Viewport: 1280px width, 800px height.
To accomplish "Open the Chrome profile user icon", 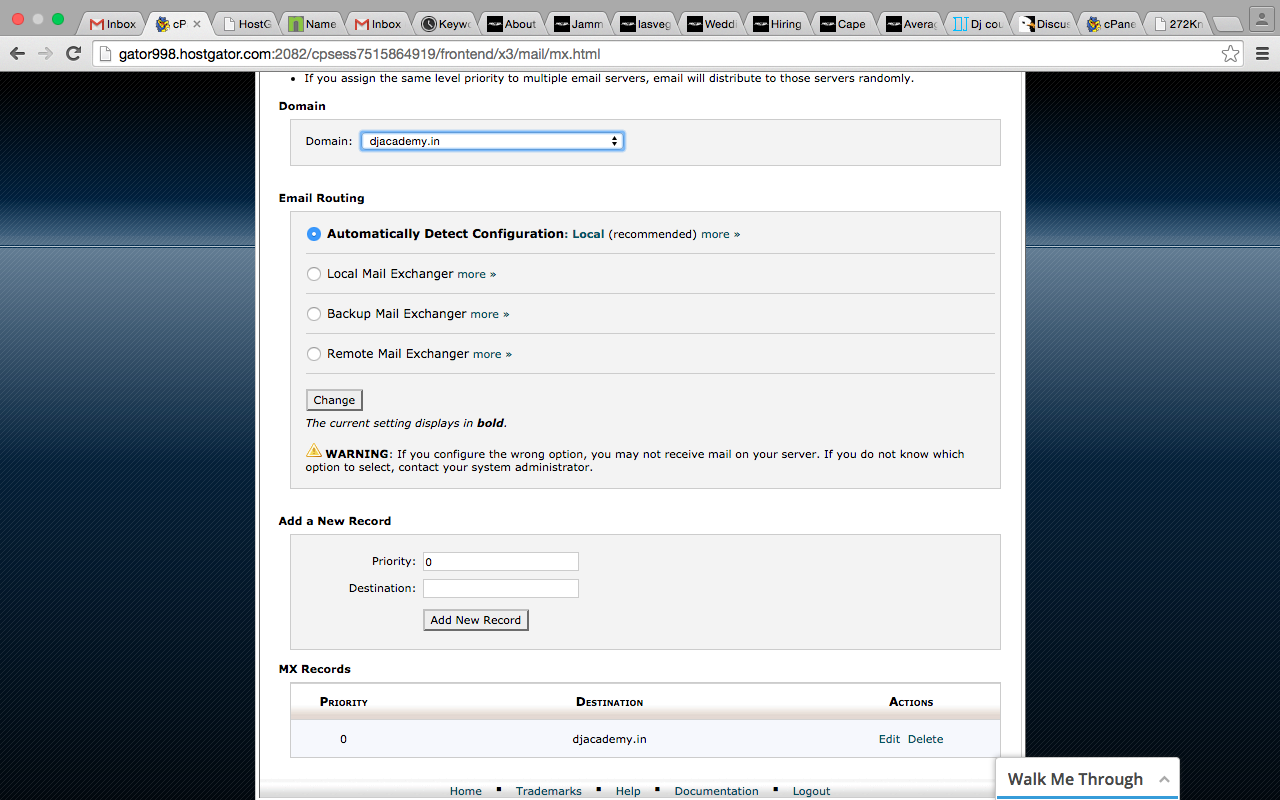I will click(x=1261, y=19).
